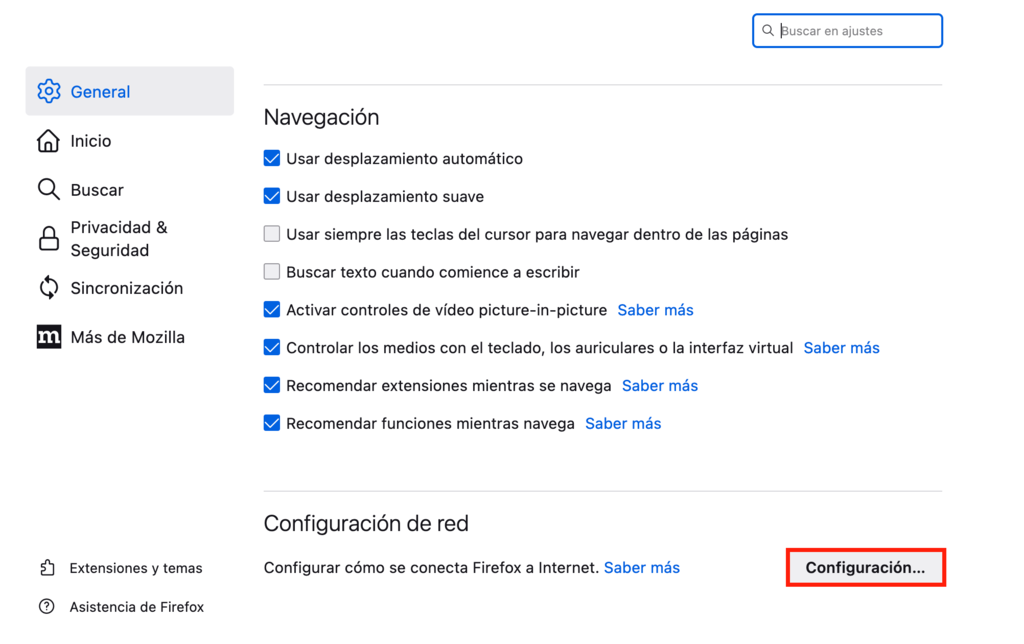1024x644 pixels.
Task: Click Saber más next to Recomendar funciones
Action: (623, 423)
